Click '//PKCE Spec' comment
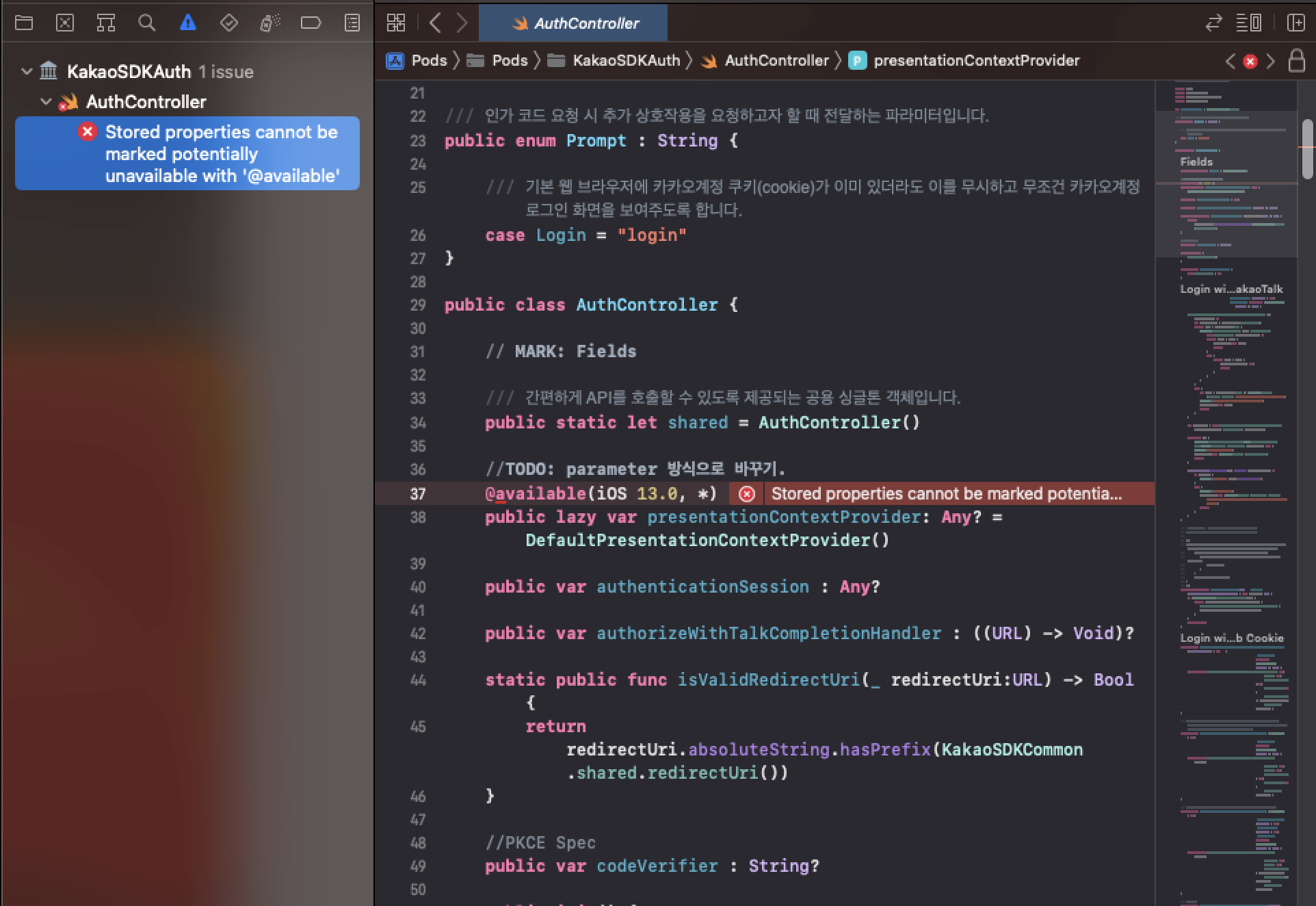The width and height of the screenshot is (1316, 906). pos(540,842)
